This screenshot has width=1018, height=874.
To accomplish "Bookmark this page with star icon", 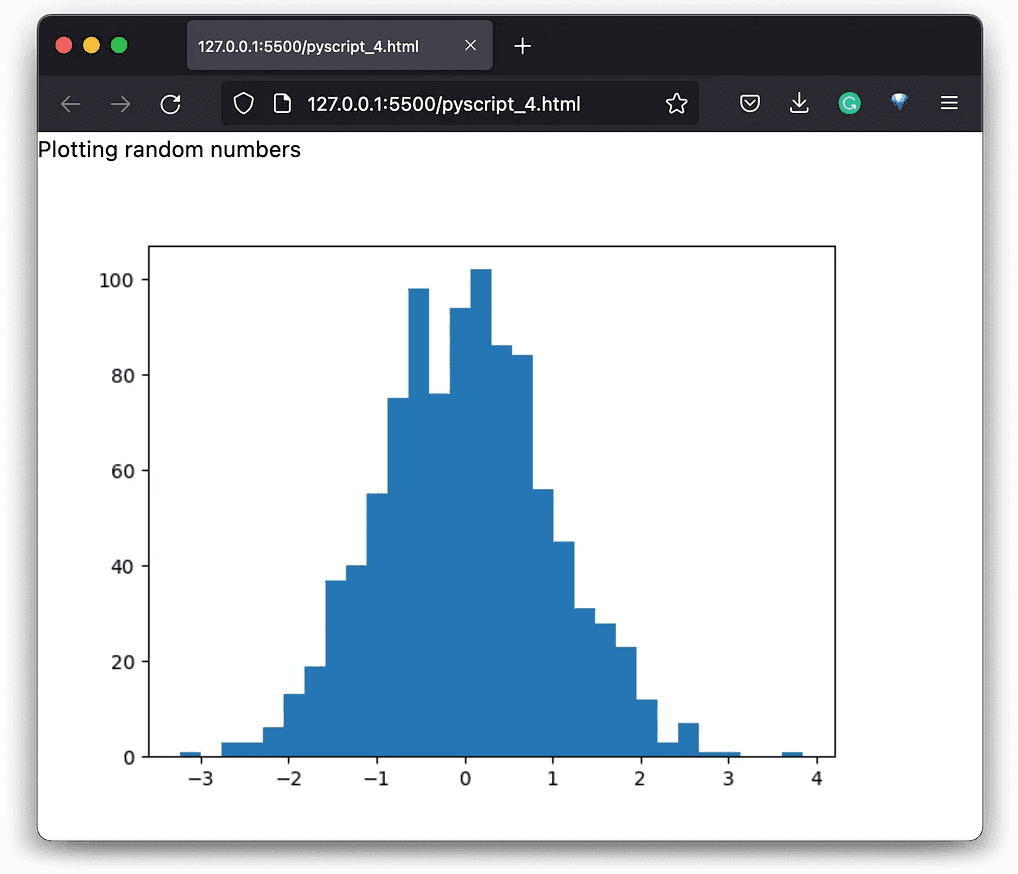I will pyautogui.click(x=676, y=103).
